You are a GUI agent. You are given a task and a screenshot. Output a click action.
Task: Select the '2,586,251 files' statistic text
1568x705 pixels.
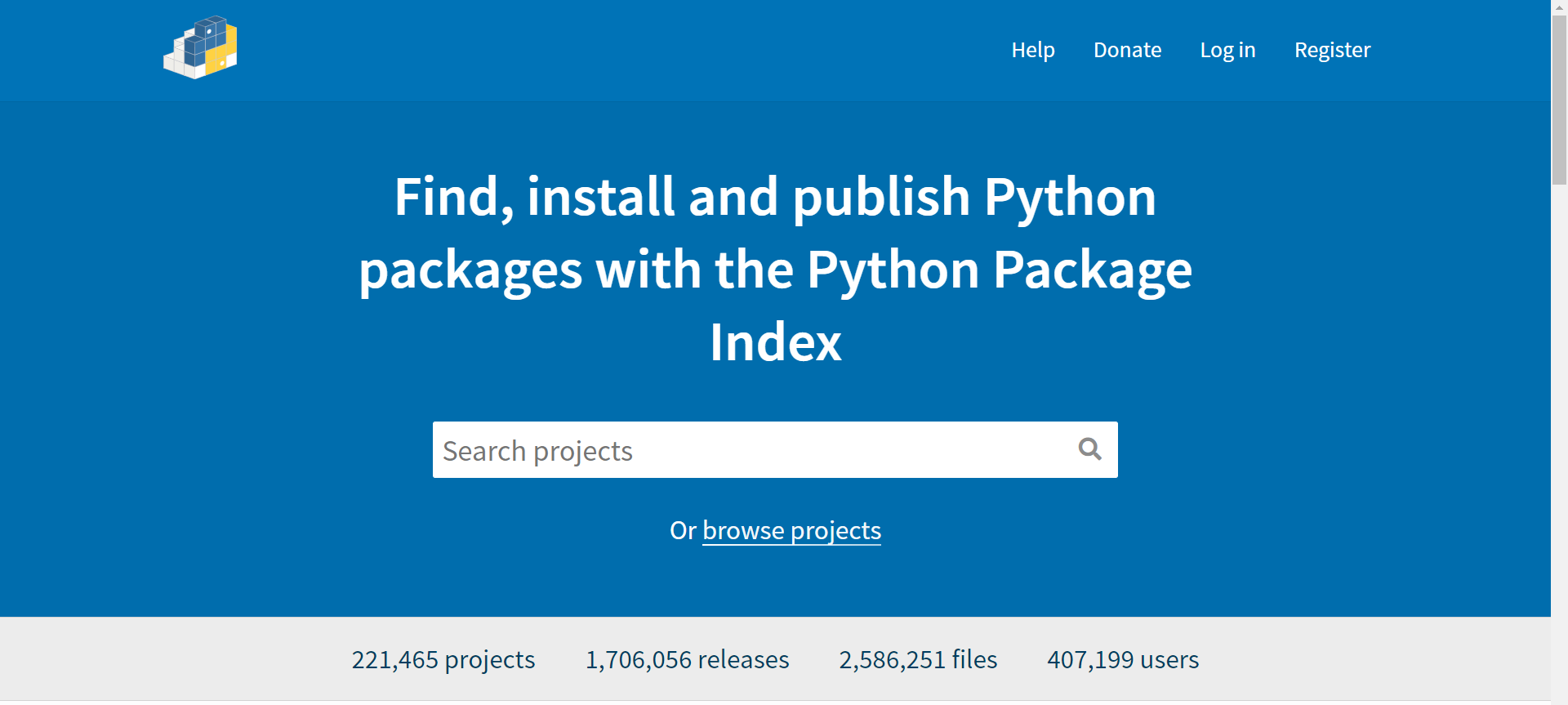click(918, 659)
